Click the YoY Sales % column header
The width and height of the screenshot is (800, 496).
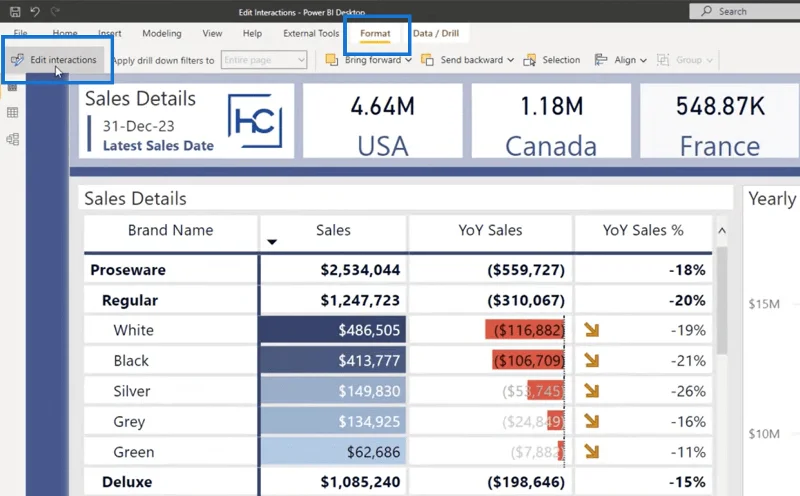[x=643, y=230]
